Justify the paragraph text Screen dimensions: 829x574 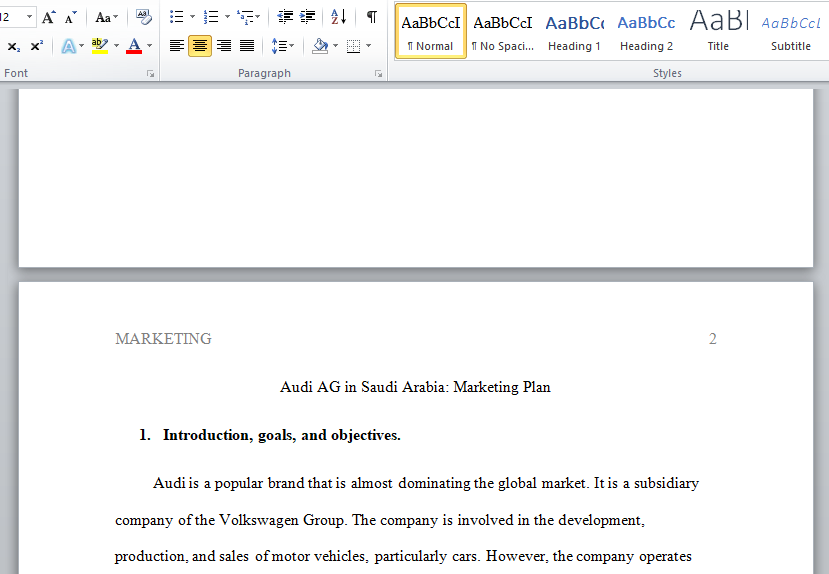pyautogui.click(x=247, y=46)
